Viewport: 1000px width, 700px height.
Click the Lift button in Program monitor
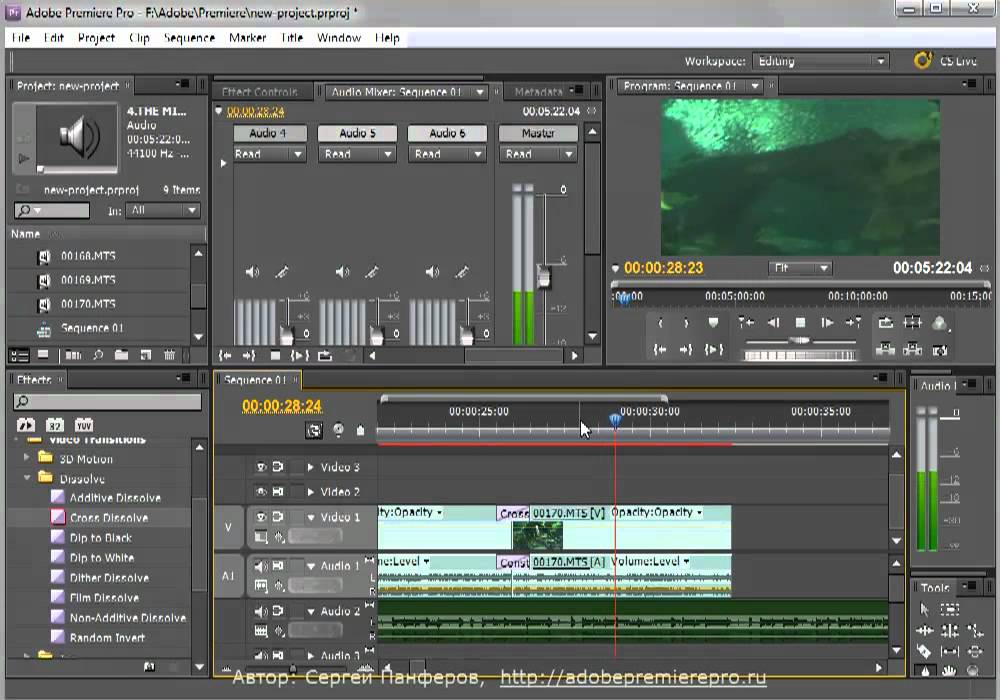tap(885, 349)
